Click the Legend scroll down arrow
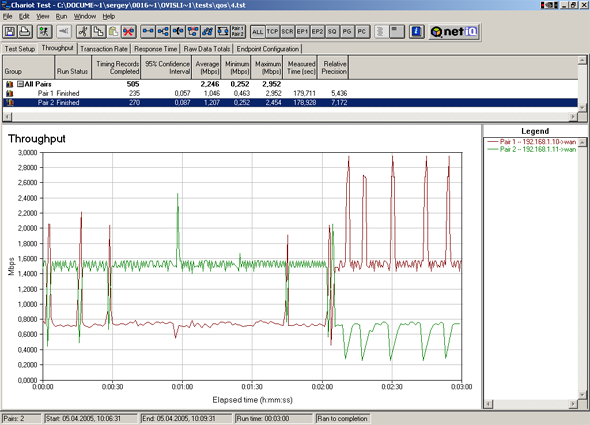This screenshot has width=590, height=425. point(582,395)
